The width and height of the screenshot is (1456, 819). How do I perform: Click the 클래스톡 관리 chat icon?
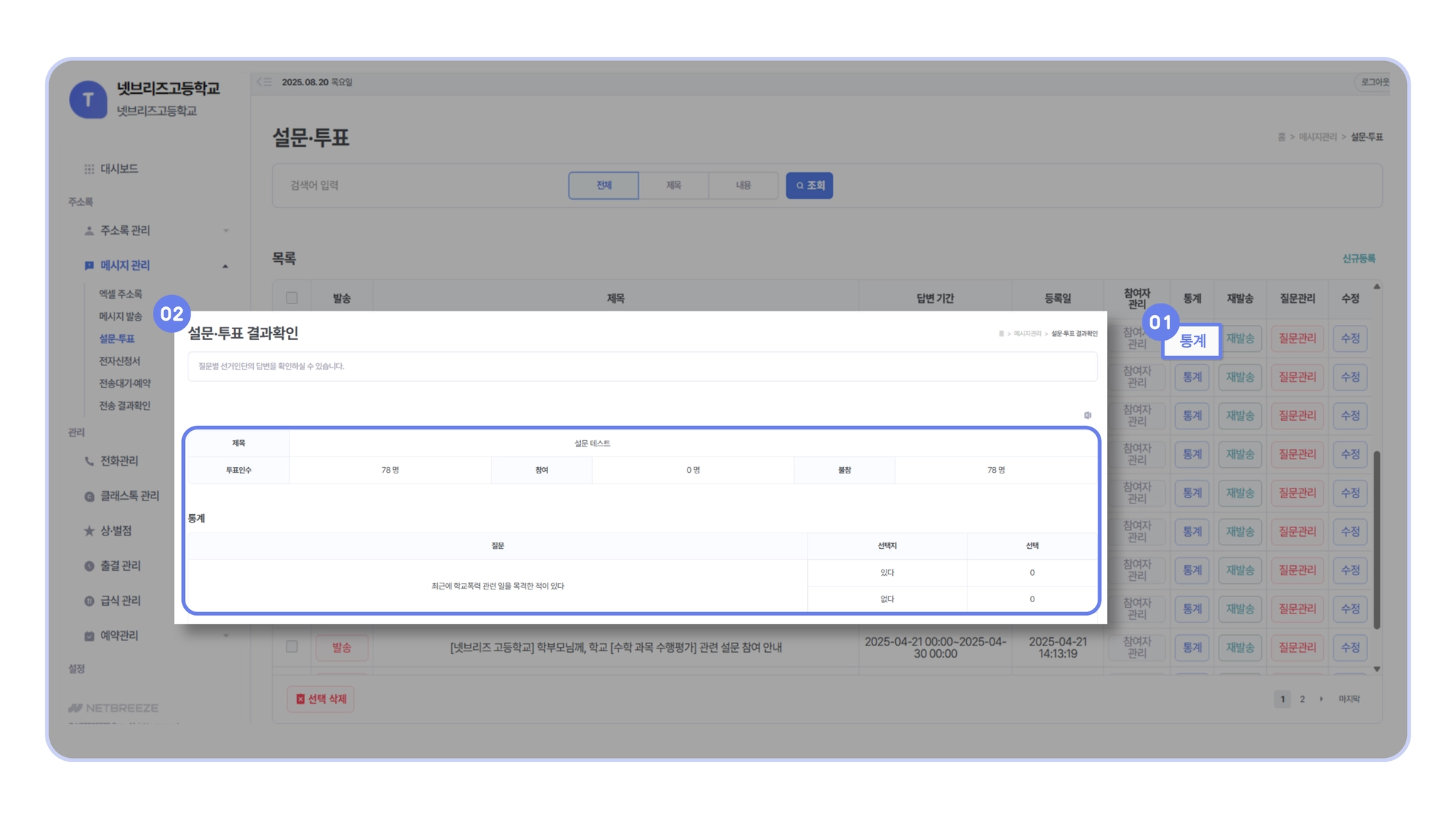(89, 496)
